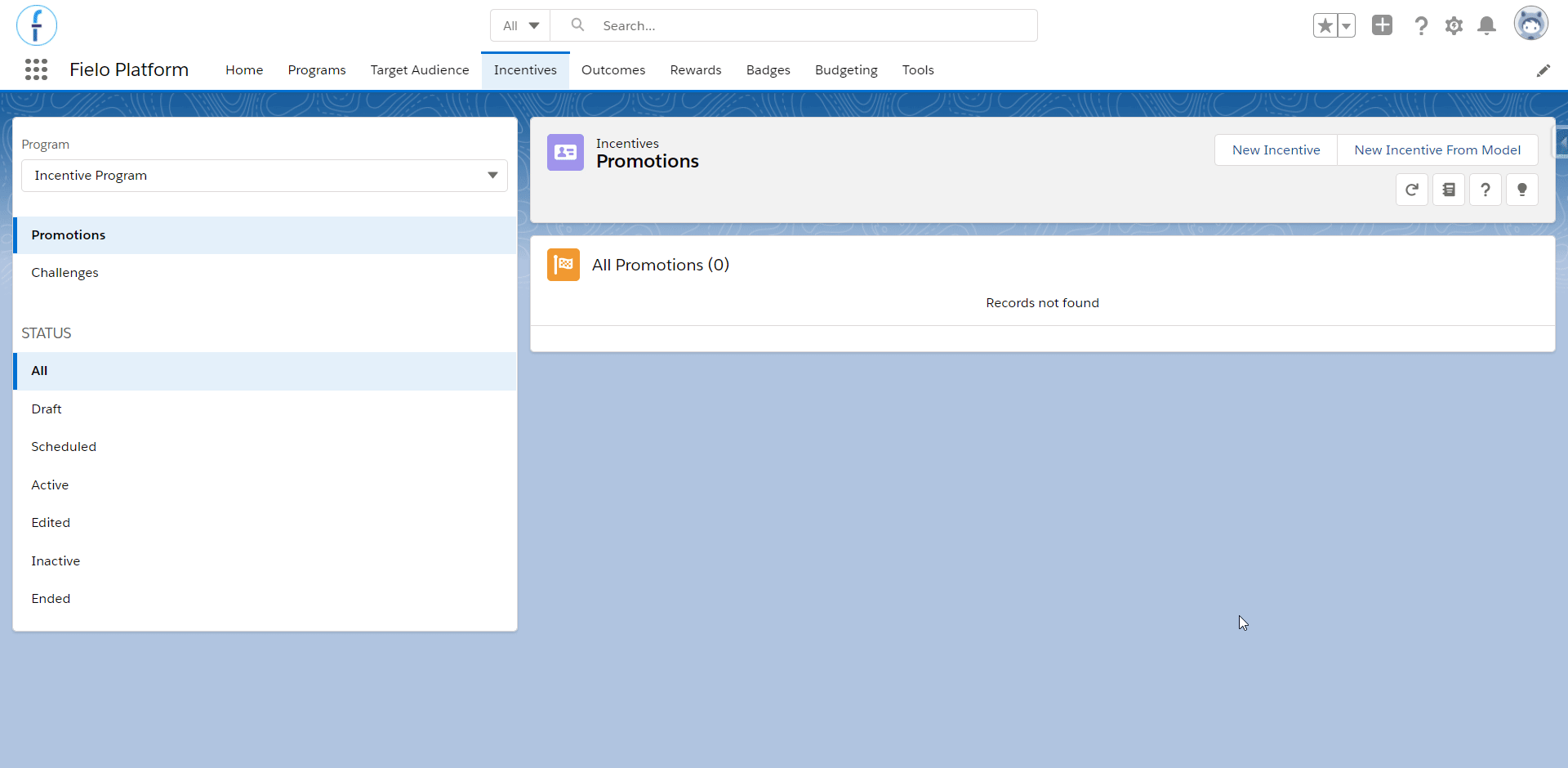Click the orange All Promotions flag icon
The width and height of the screenshot is (1568, 768).
(563, 265)
